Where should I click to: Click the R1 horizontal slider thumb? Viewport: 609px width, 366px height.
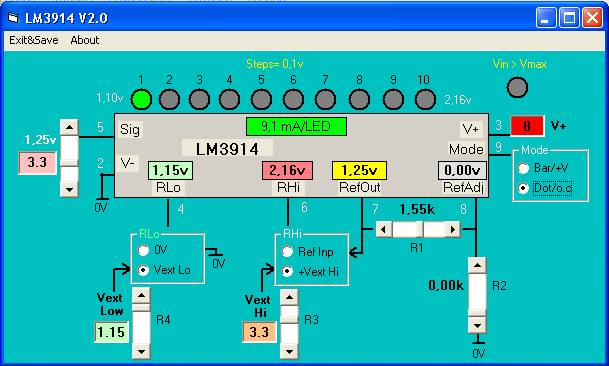click(x=419, y=230)
